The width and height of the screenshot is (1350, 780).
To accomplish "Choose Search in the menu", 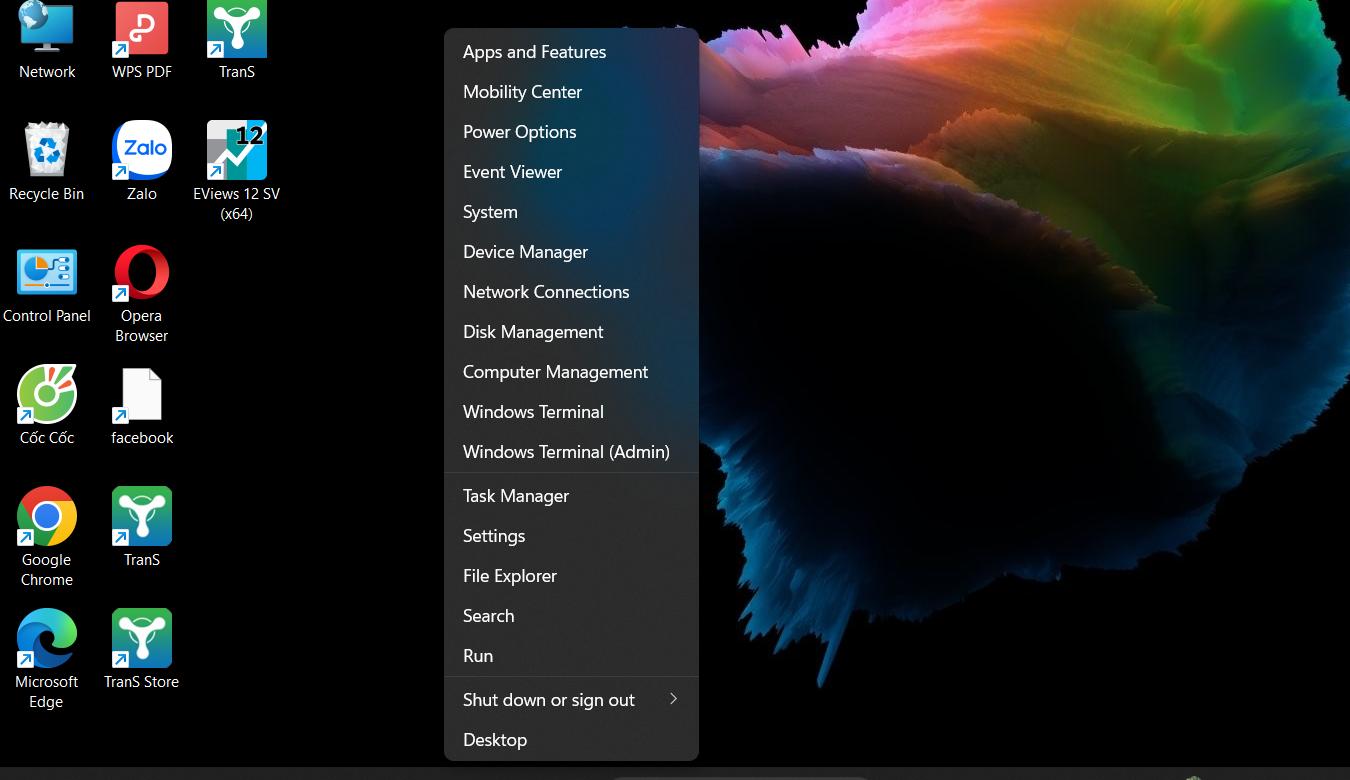I will pyautogui.click(x=571, y=616).
